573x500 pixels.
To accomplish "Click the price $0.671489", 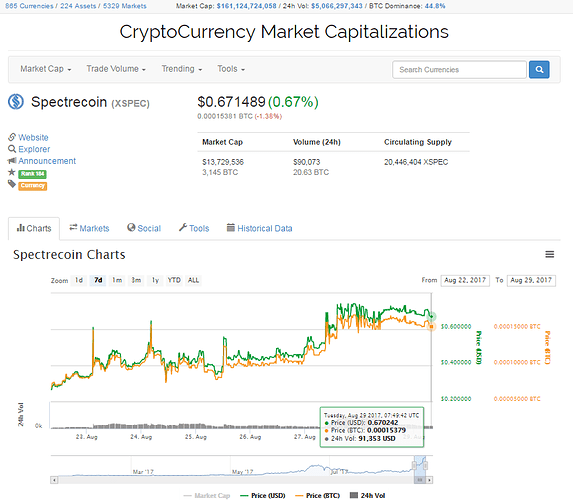I will 231,102.
